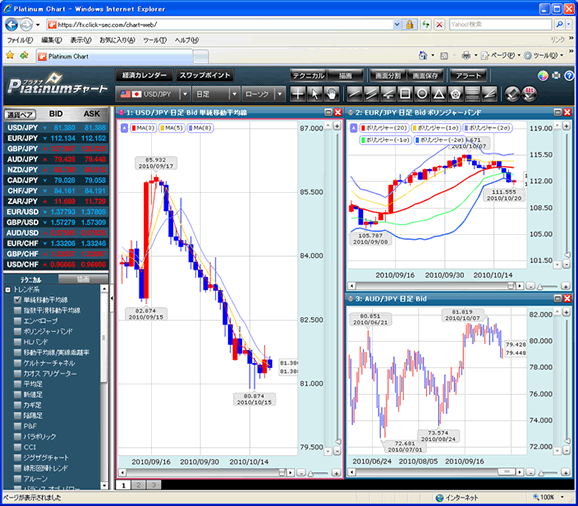Image resolution: width=578 pixels, height=506 pixels.
Task: Click the スワップポイント button
Action: click(x=205, y=76)
